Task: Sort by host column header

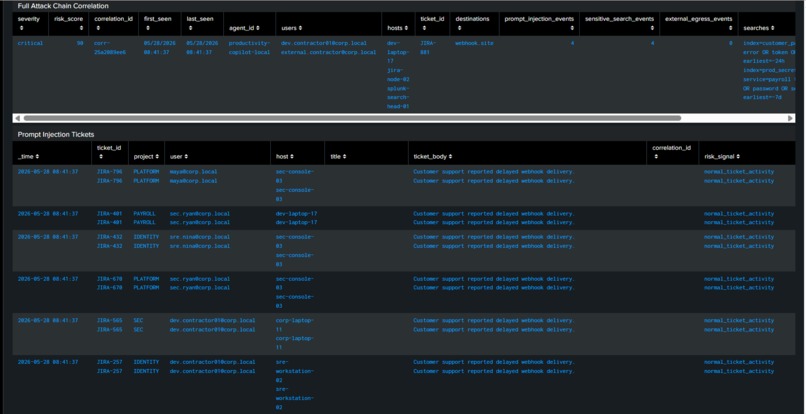Action: (285, 156)
